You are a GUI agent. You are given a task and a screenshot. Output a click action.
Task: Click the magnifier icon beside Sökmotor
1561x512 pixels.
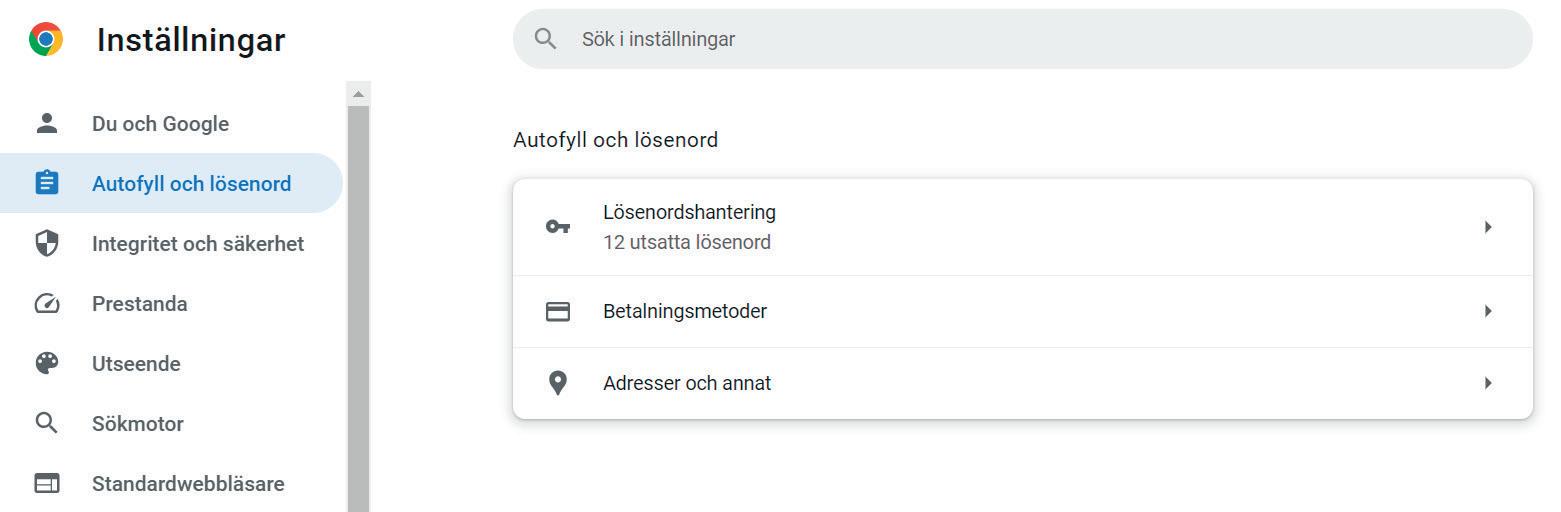tap(47, 423)
